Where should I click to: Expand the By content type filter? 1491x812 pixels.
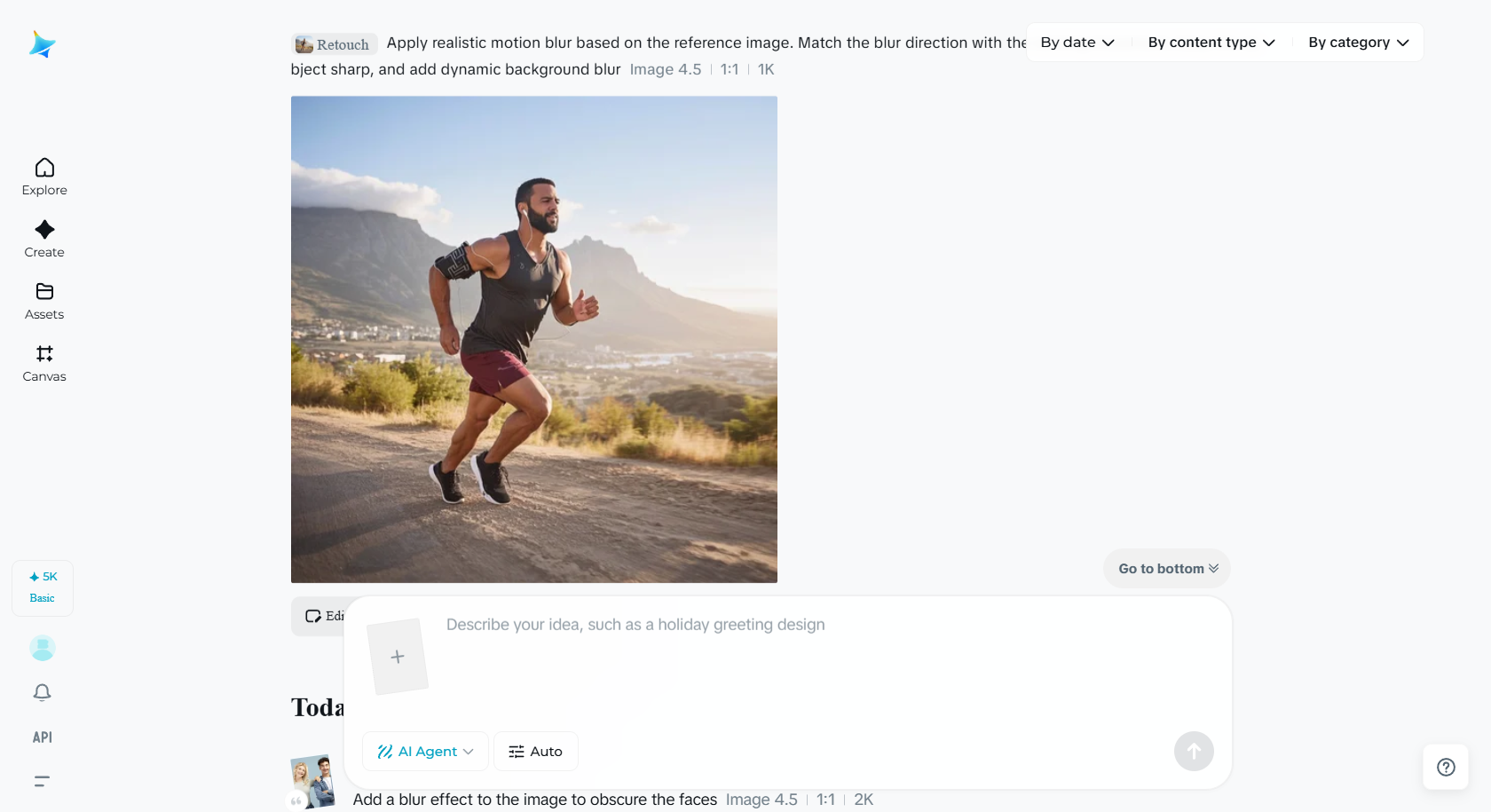(x=1211, y=43)
